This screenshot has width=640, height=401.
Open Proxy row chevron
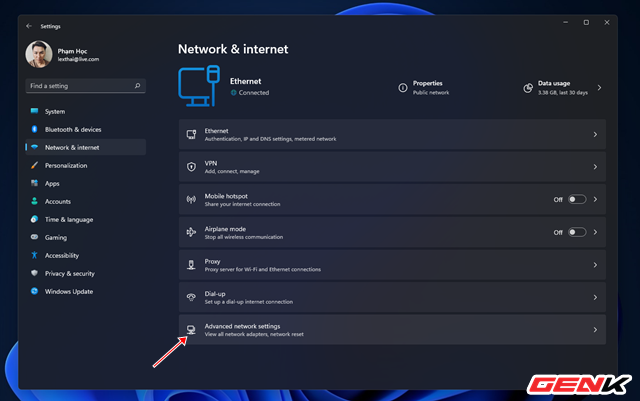(x=595, y=265)
